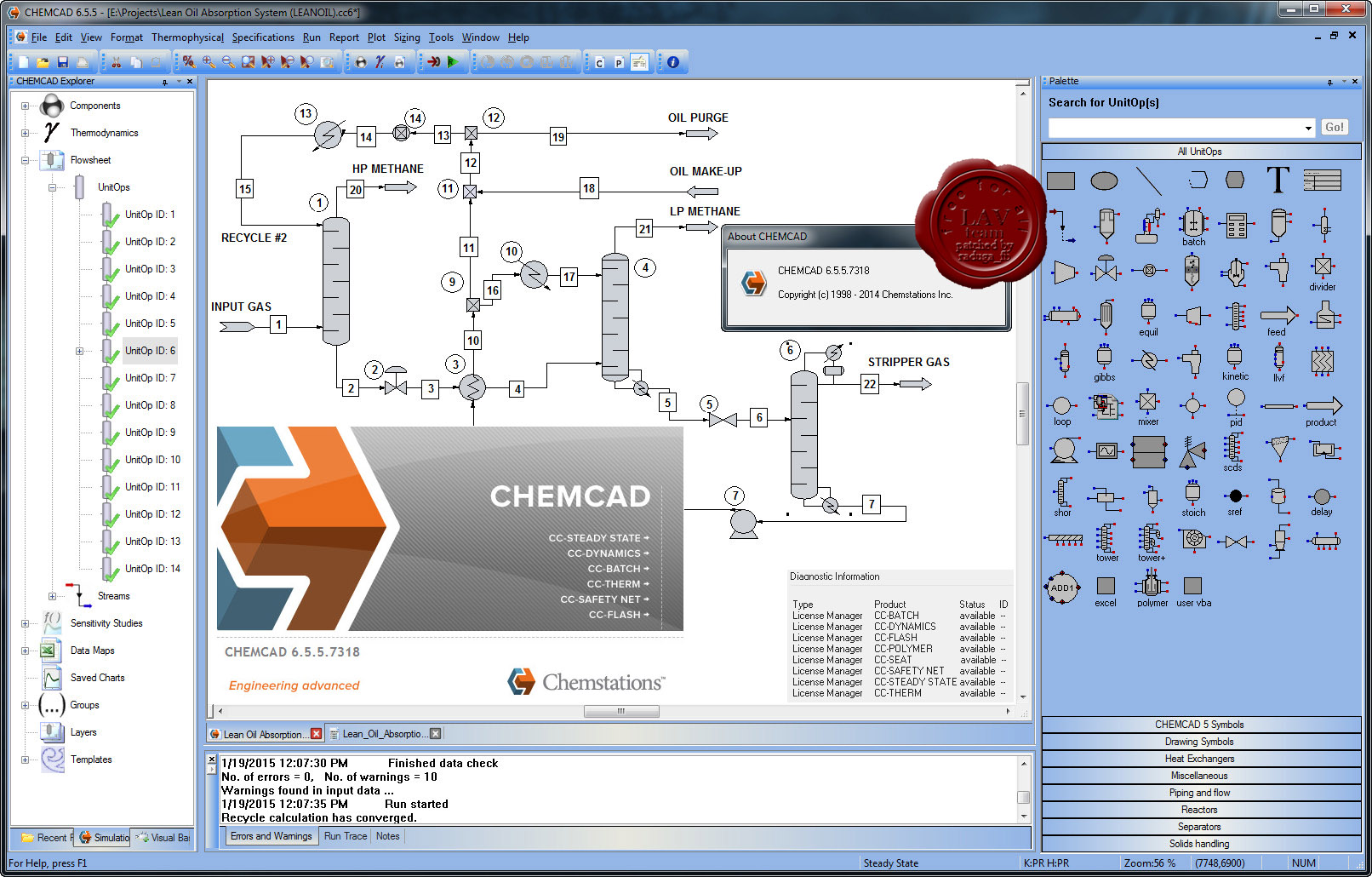Collapse the UnitOps tree node
Image resolution: width=1372 pixels, height=877 pixels.
pyautogui.click(x=52, y=187)
